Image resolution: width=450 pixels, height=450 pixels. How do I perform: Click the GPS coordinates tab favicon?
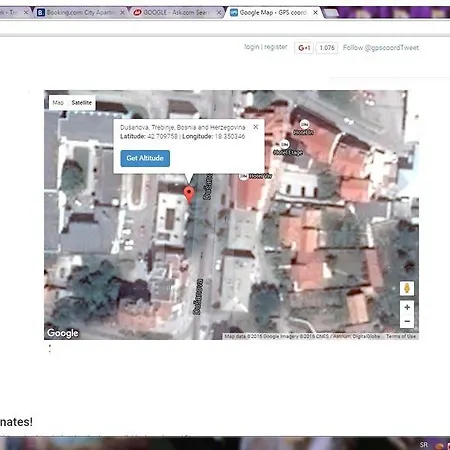pos(234,13)
